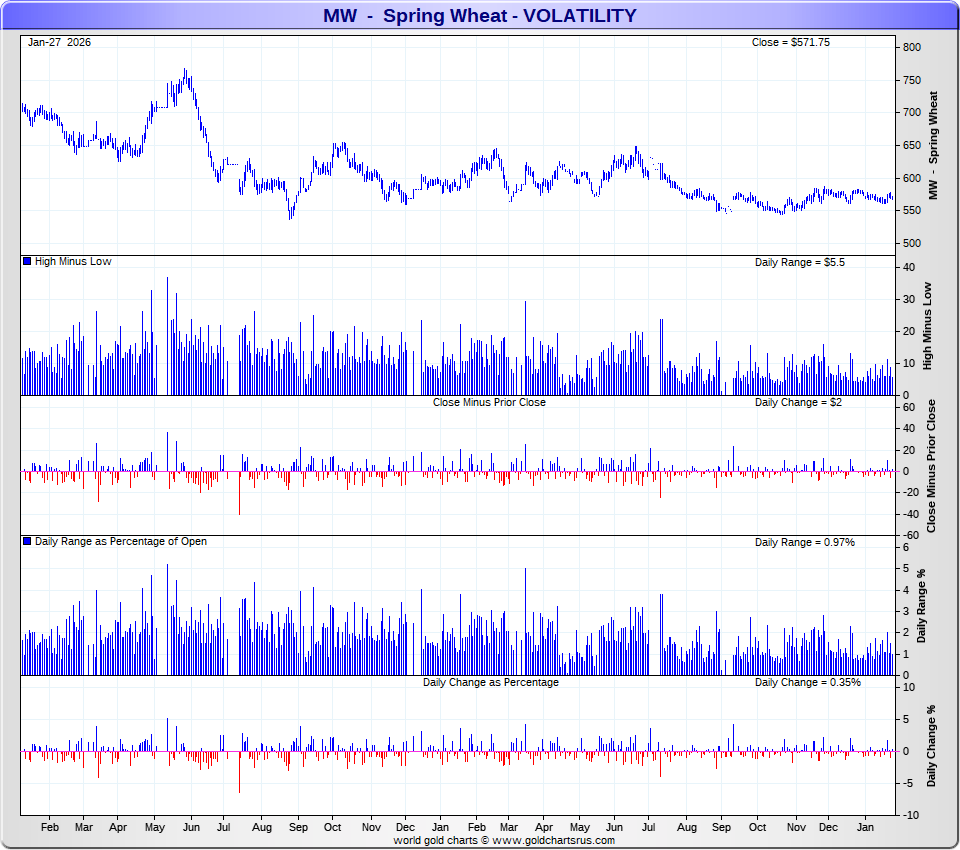Click the 'Daily Change = $2' value

click(x=798, y=402)
